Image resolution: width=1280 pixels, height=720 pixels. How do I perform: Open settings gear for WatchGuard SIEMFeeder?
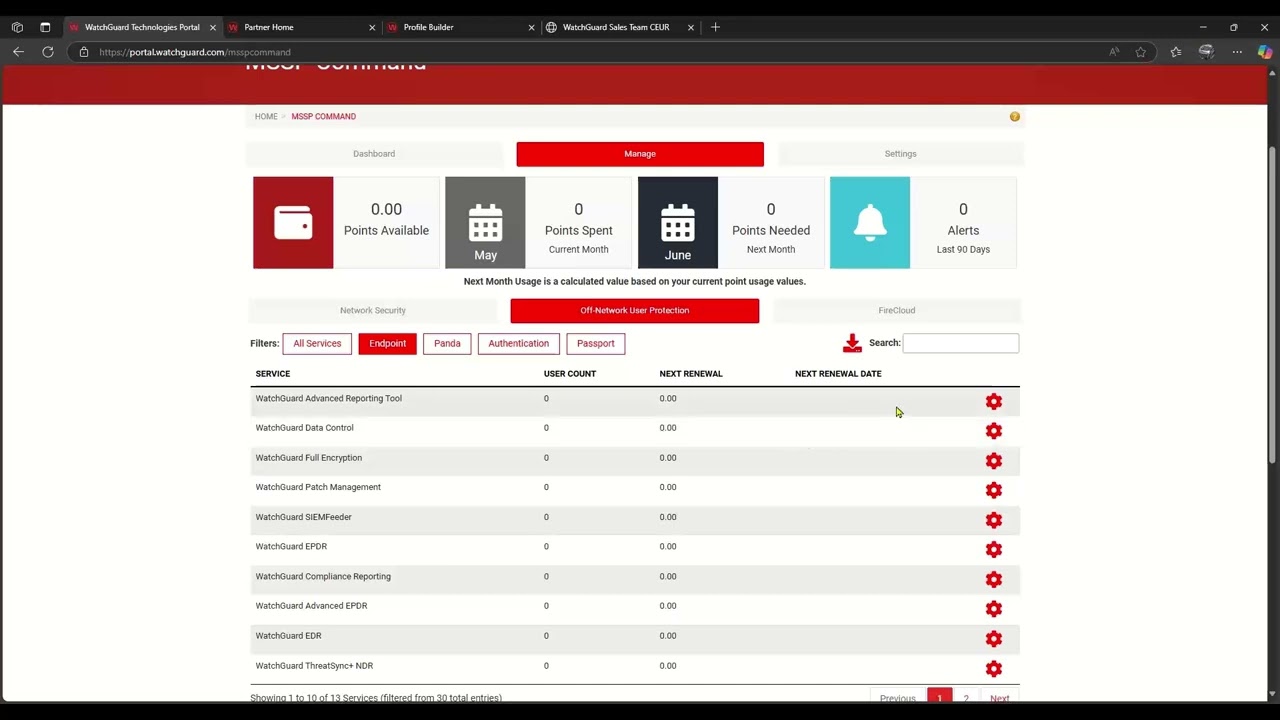click(993, 520)
